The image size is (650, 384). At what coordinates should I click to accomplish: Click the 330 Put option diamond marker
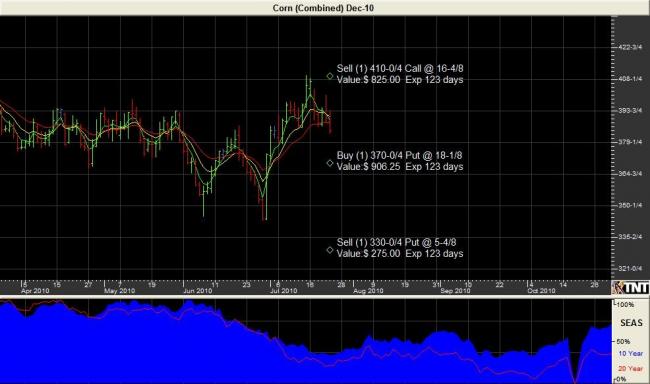[x=330, y=250]
